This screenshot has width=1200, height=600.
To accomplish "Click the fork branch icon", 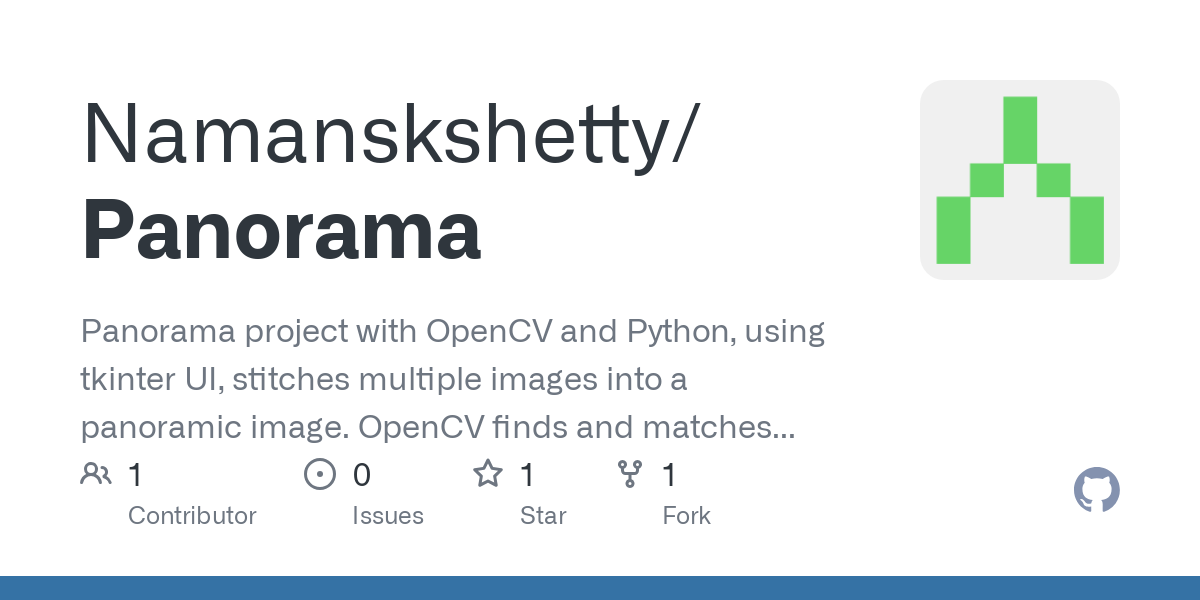I will (630, 474).
